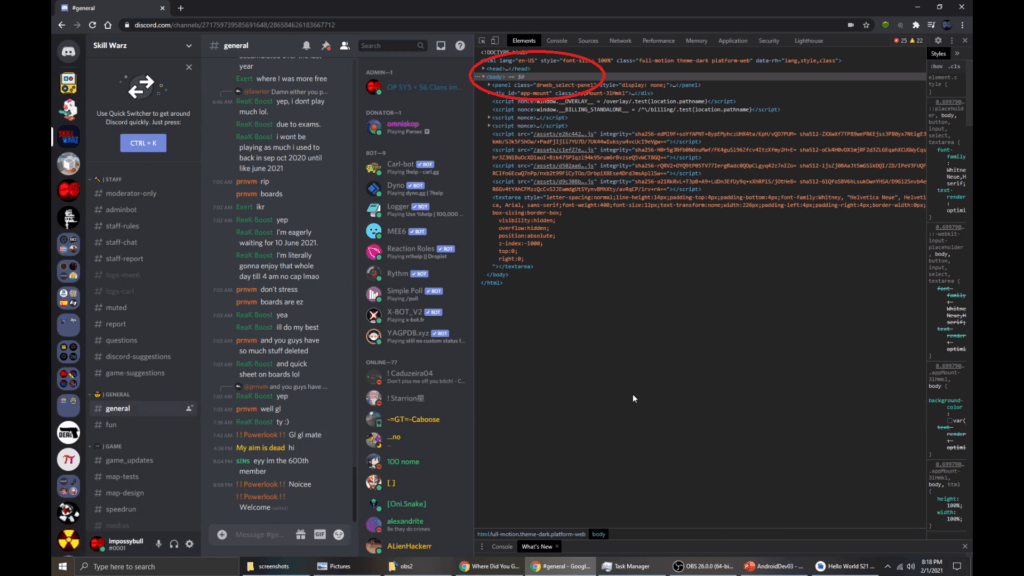Viewport: 1024px width, 576px height.
Task: Open notification settings bell icon
Action: pos(306,46)
